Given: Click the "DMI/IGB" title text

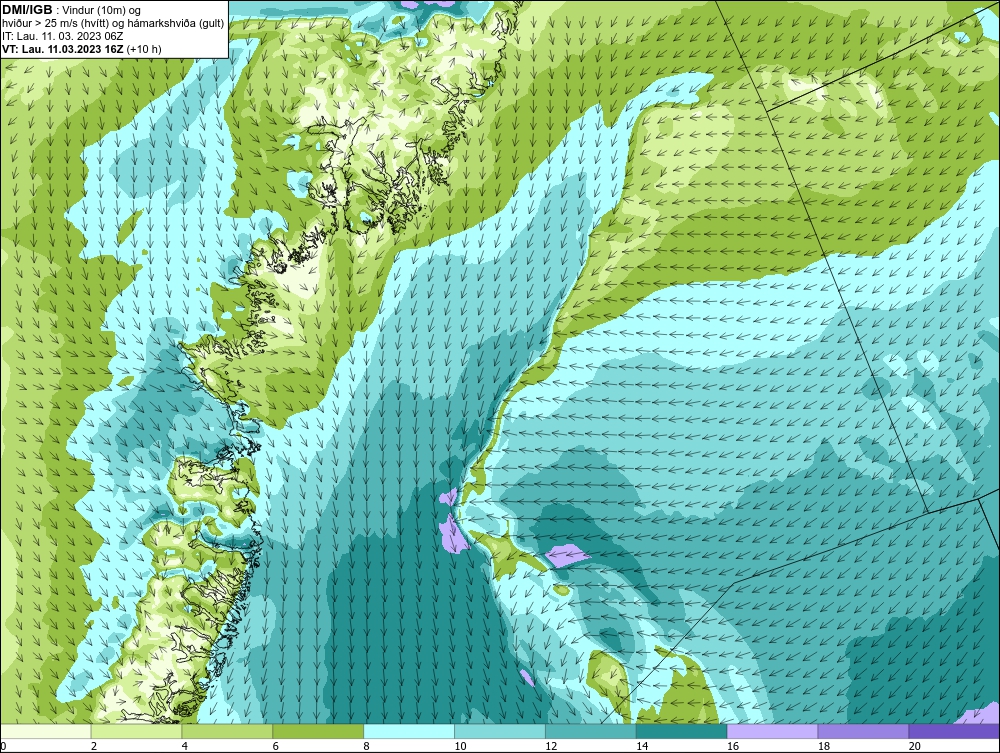Looking at the screenshot, I should click(27, 10).
